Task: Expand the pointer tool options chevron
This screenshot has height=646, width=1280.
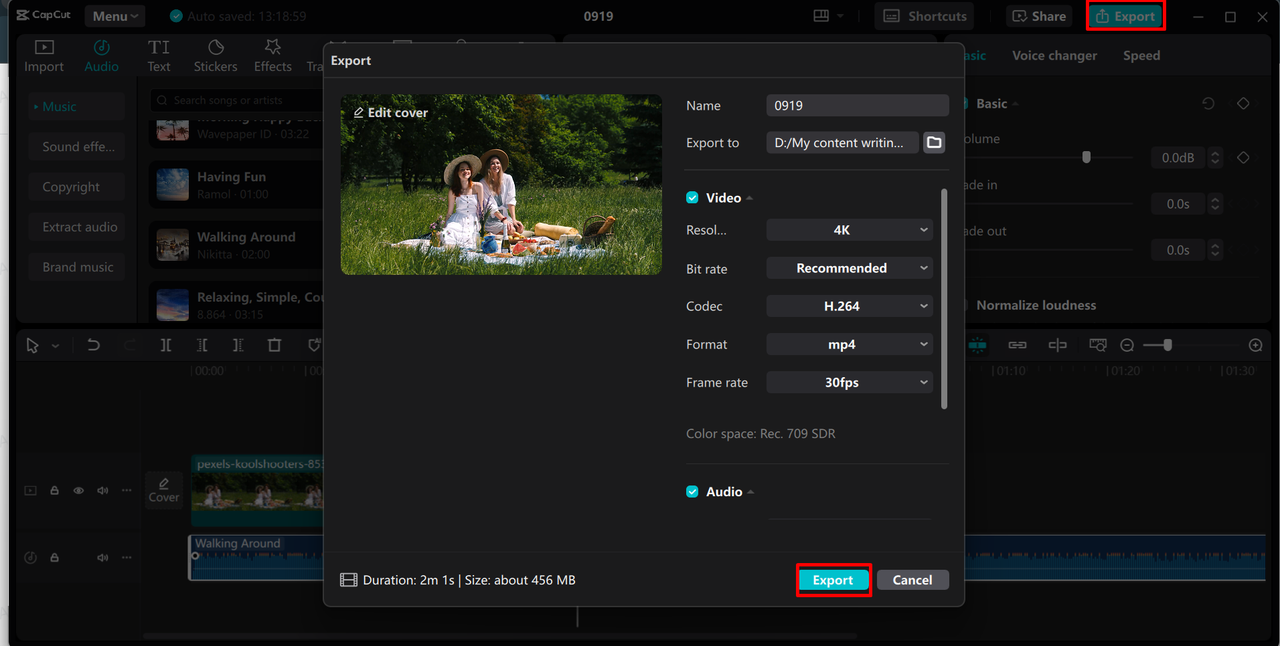Action: pos(55,346)
